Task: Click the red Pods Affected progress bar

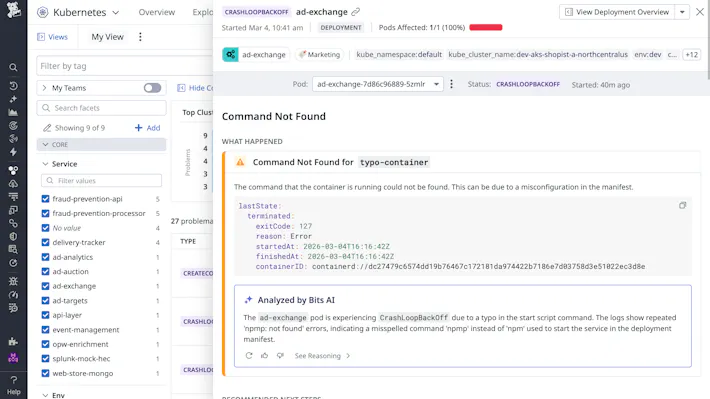Action: [x=486, y=28]
